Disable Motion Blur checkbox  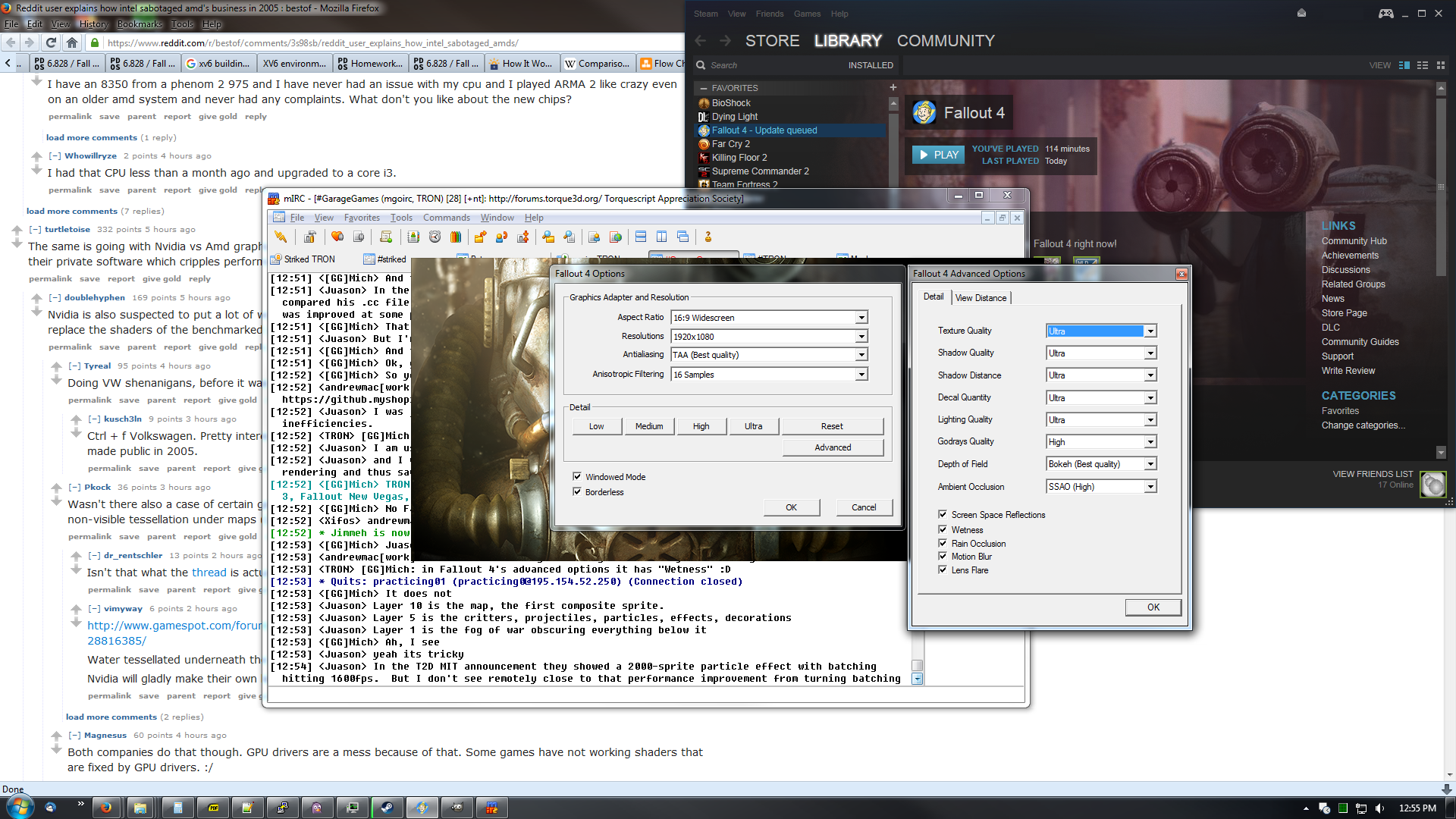[x=943, y=557]
